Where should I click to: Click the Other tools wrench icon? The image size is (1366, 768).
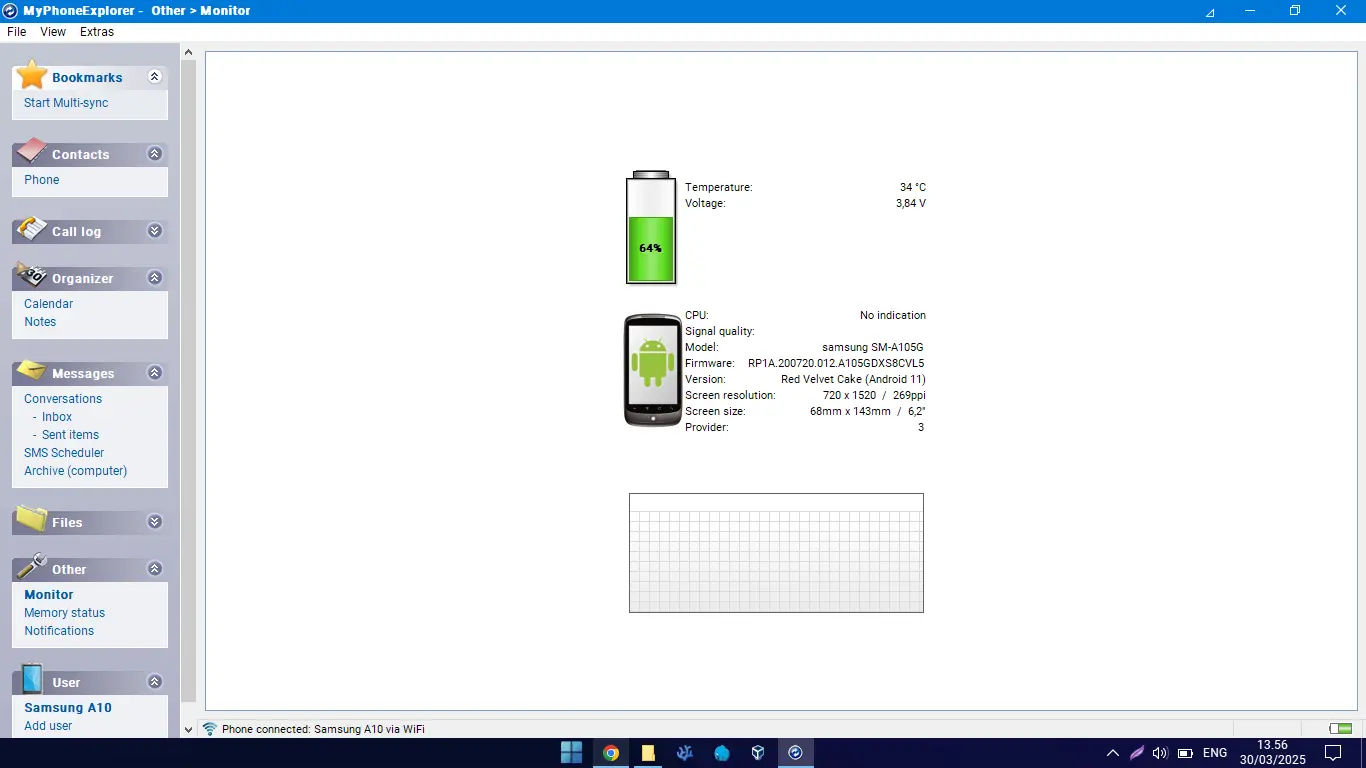[x=32, y=566]
